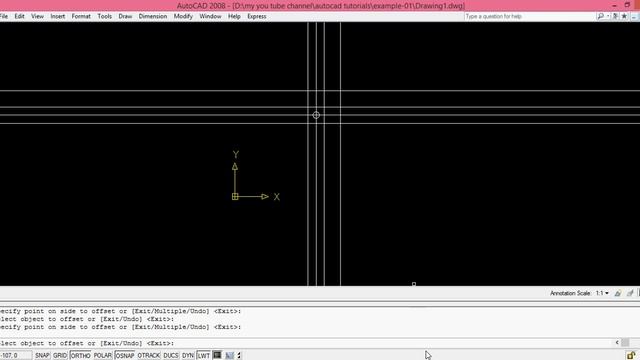Screen dimensions: 640x360
Task: Click the Select object to offset command prompt
Action: click(x=87, y=343)
